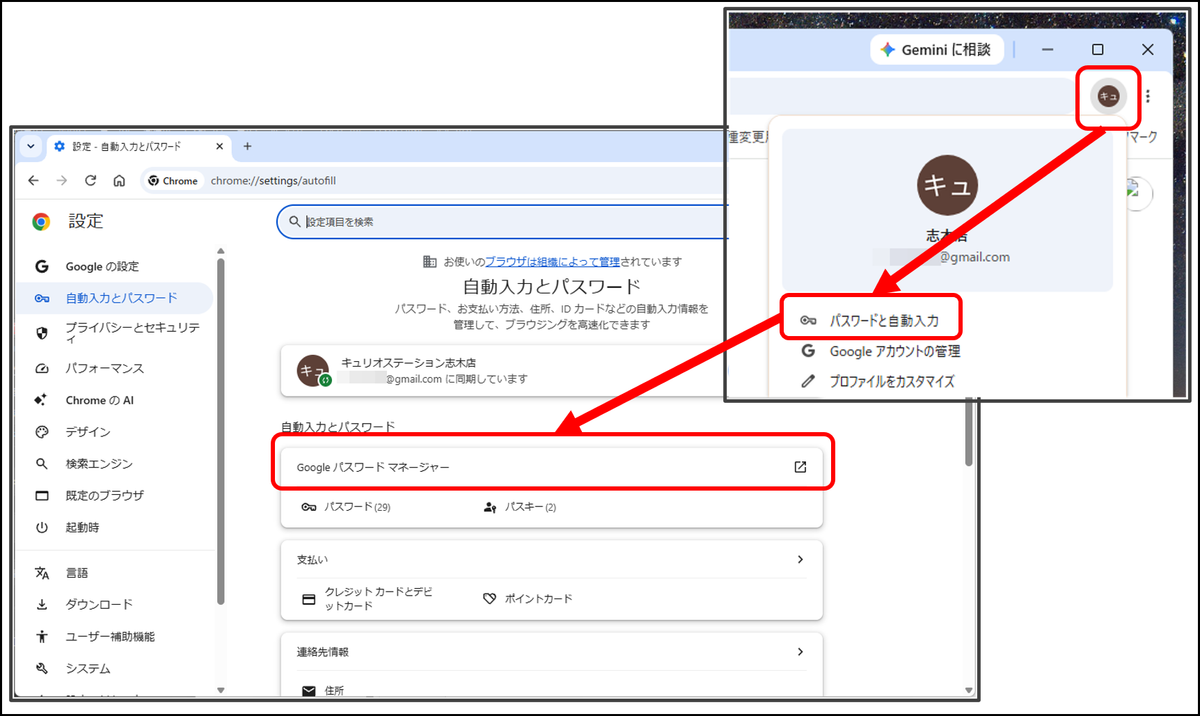Screen dimensions: 1200x716
Task: Click external link icon on password manager row
Action: [800, 467]
